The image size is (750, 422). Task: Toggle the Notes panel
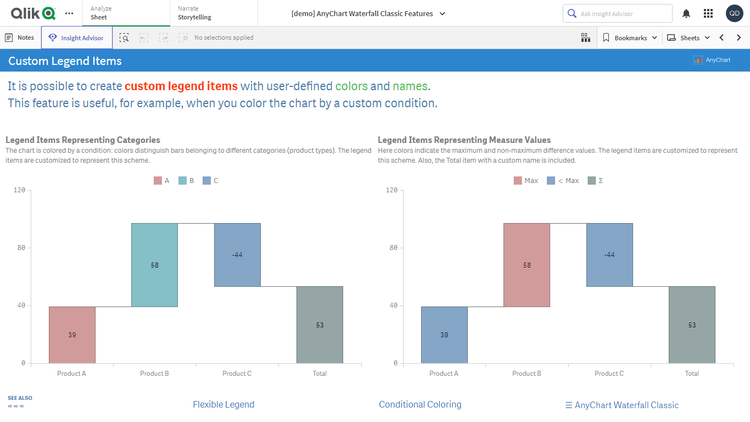20,37
